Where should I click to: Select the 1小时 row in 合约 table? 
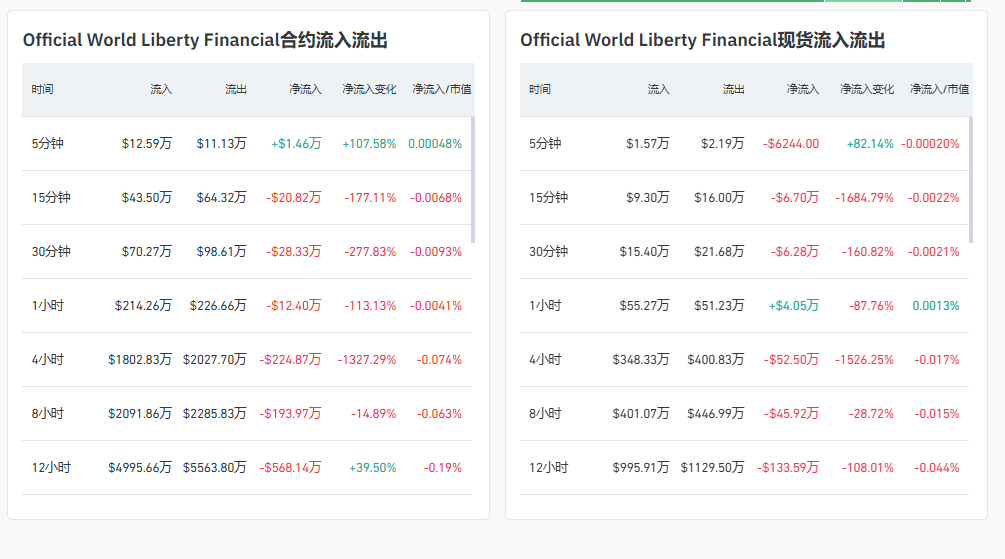coord(47,306)
